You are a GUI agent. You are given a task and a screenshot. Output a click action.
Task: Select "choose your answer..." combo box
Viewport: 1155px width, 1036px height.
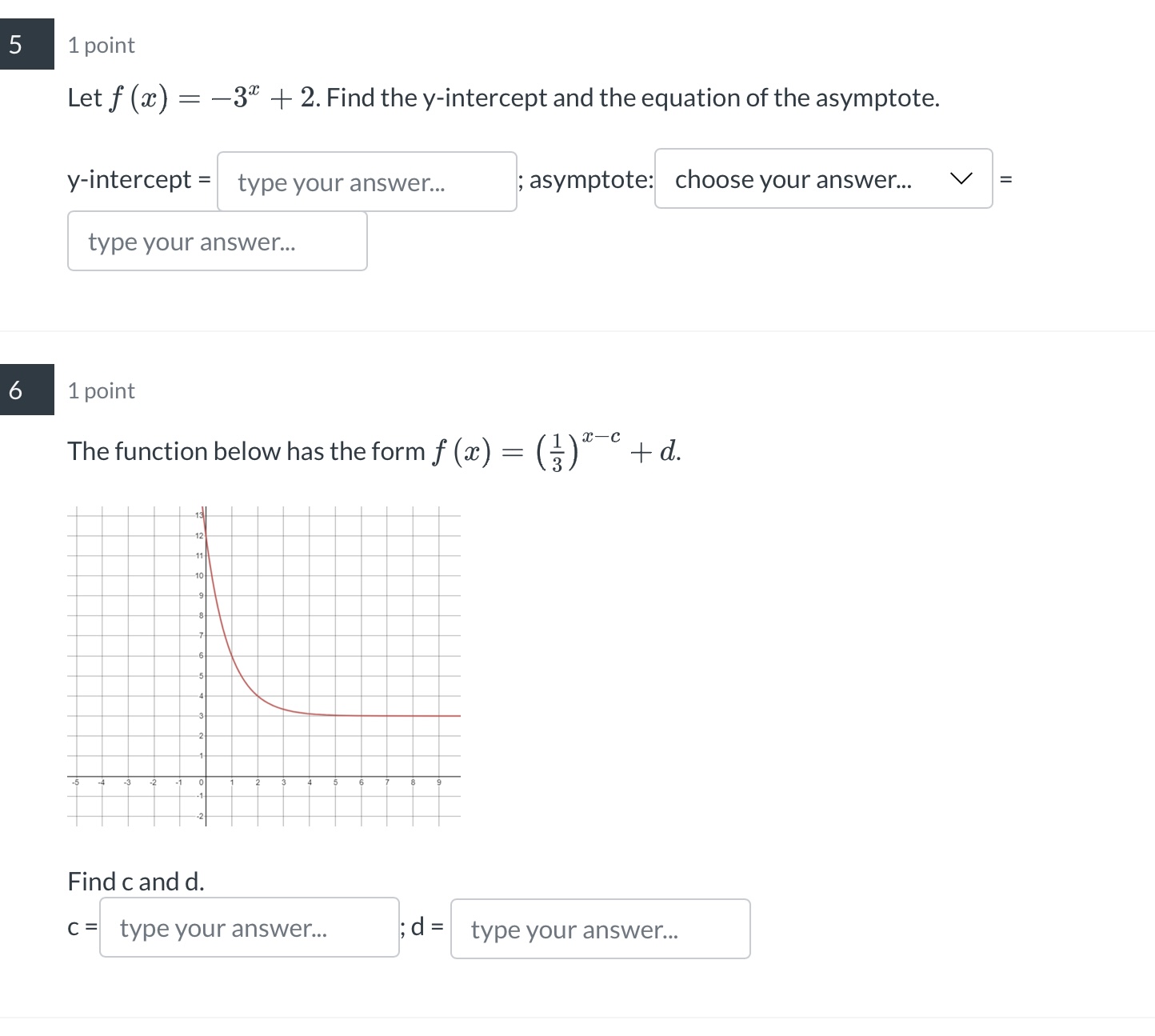(x=822, y=179)
